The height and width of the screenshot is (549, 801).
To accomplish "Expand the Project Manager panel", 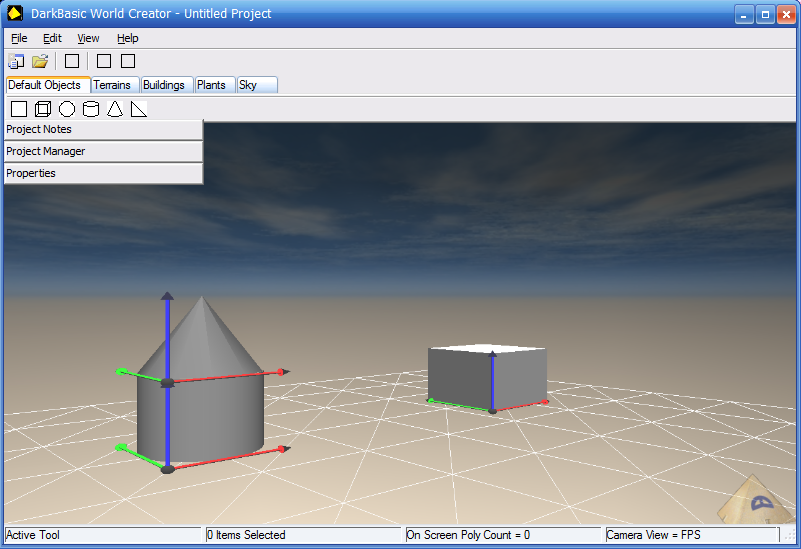I will click(x=103, y=152).
